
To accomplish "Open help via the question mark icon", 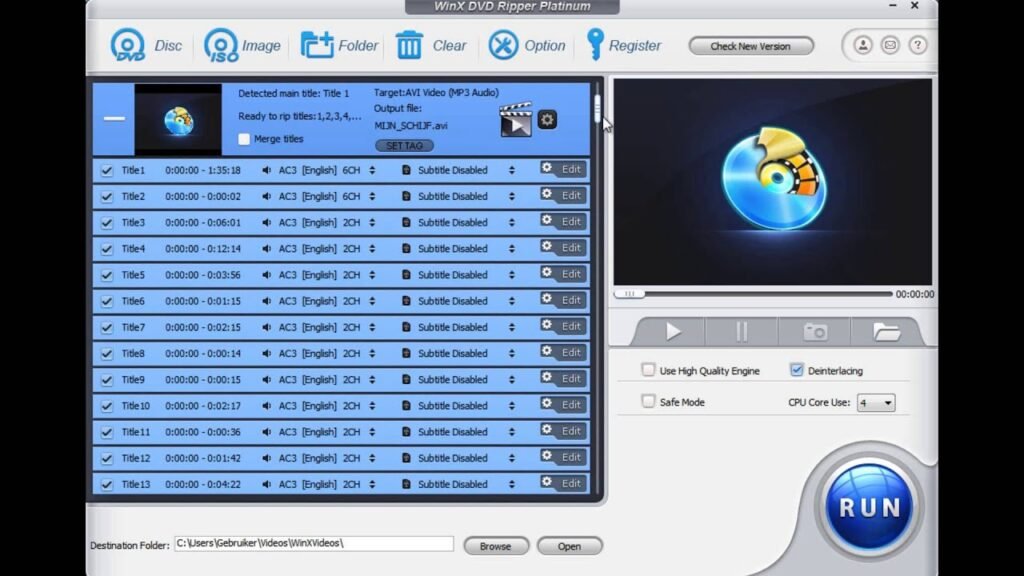I will (918, 45).
